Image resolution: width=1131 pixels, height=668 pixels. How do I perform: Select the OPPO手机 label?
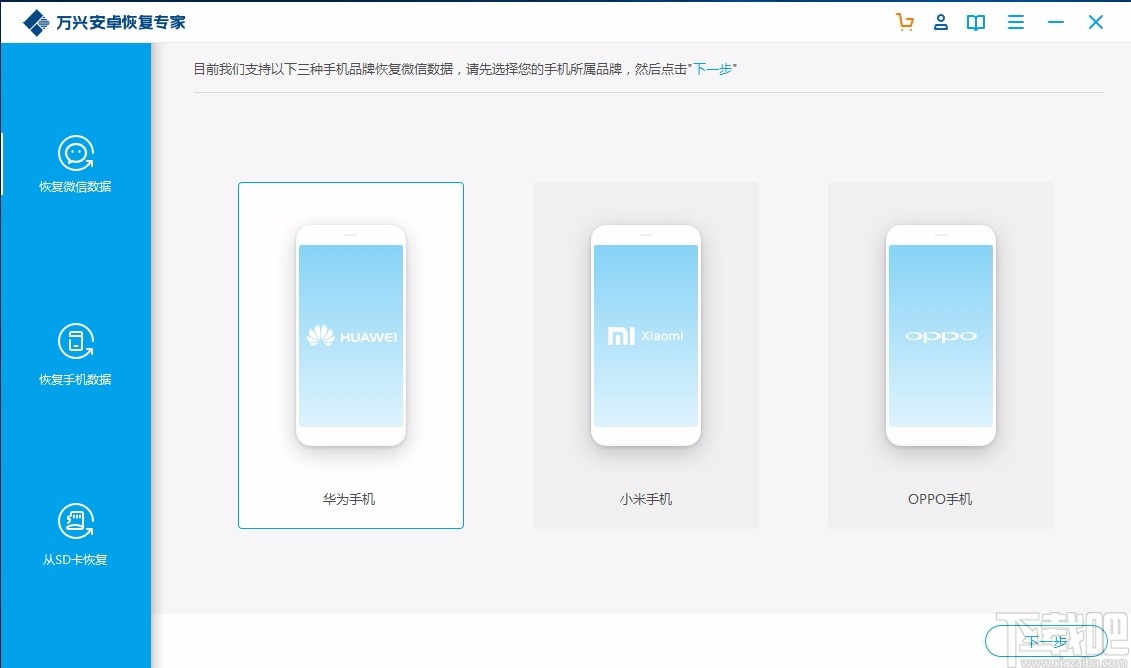[940, 499]
